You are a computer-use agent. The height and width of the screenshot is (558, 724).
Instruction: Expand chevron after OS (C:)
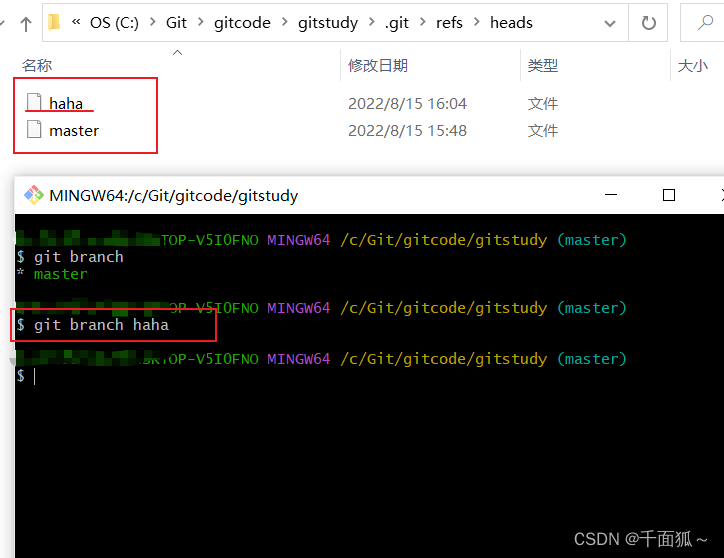coord(152,22)
